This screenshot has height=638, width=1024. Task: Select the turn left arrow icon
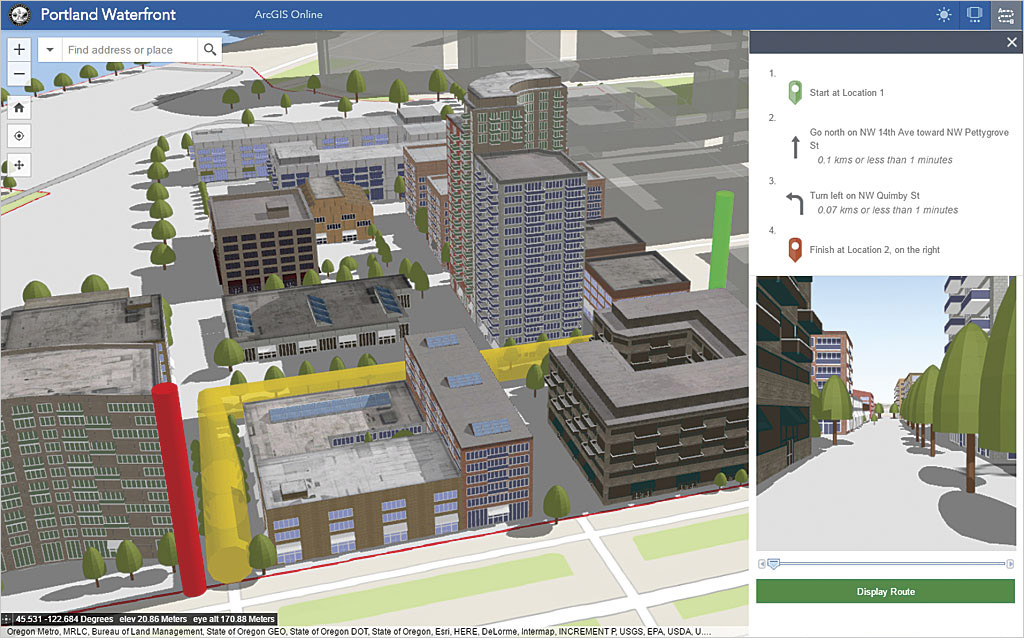[795, 204]
